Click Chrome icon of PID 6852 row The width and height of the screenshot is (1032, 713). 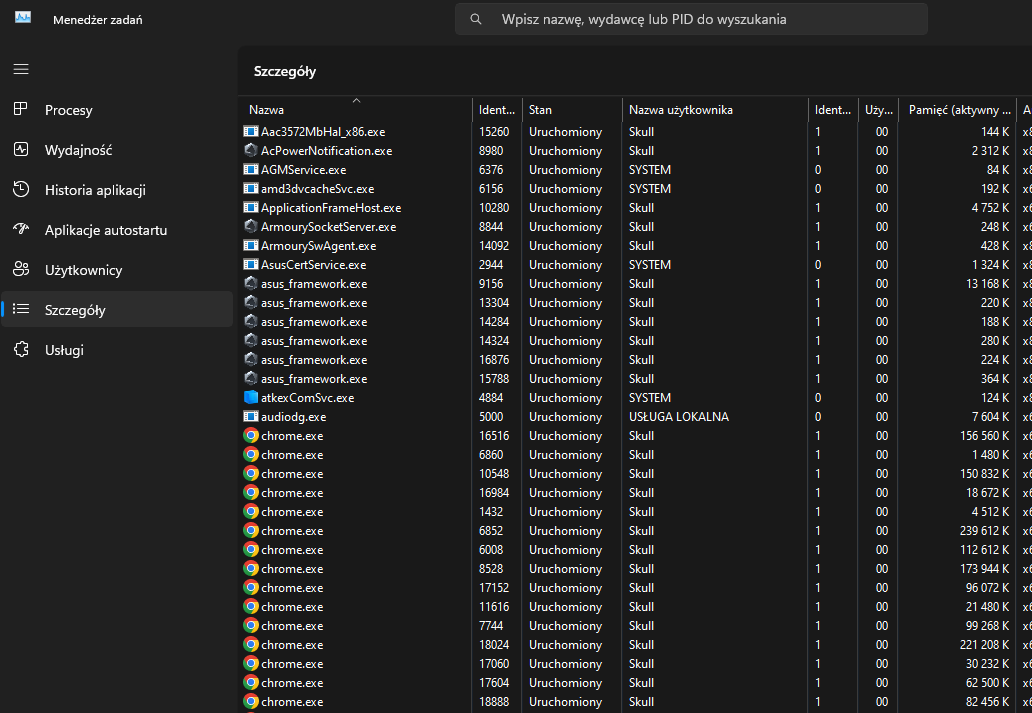[251, 531]
